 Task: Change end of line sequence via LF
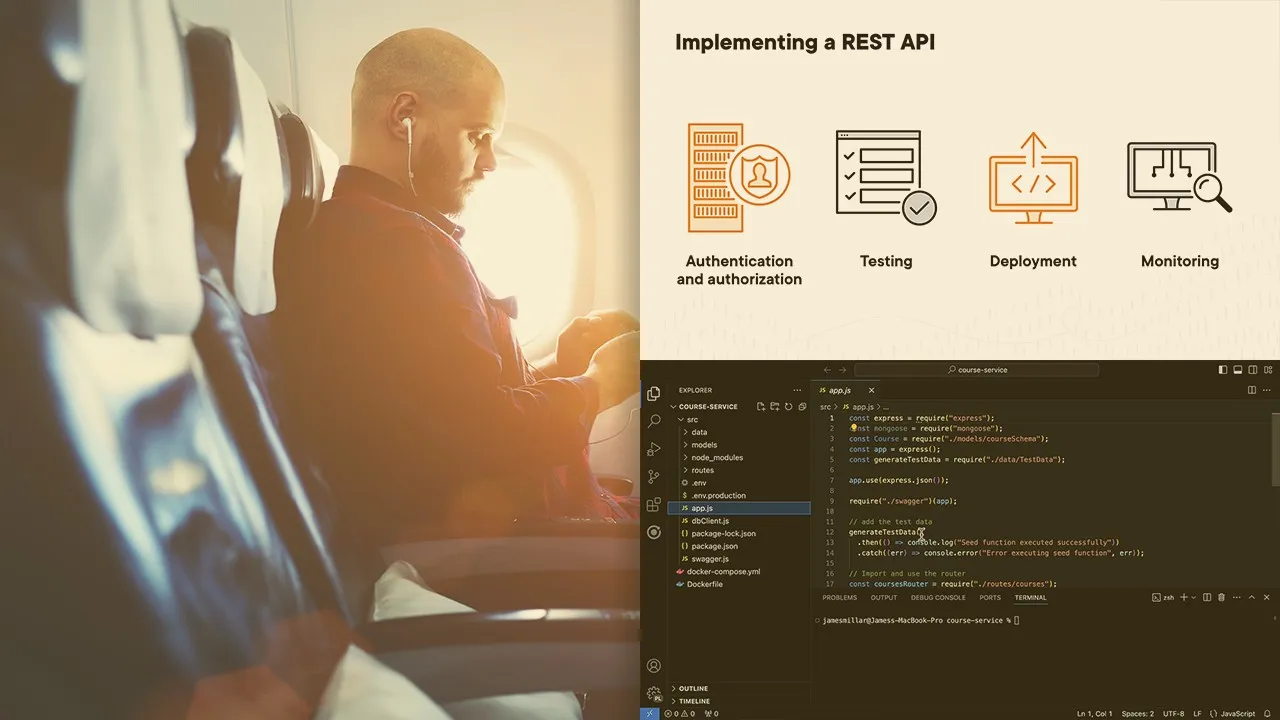point(1198,713)
